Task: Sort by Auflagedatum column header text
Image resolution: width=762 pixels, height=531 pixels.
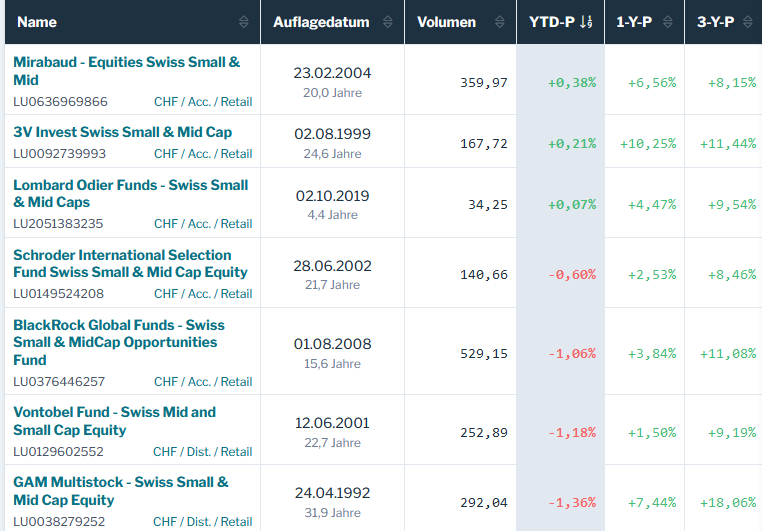Action: (x=320, y=22)
